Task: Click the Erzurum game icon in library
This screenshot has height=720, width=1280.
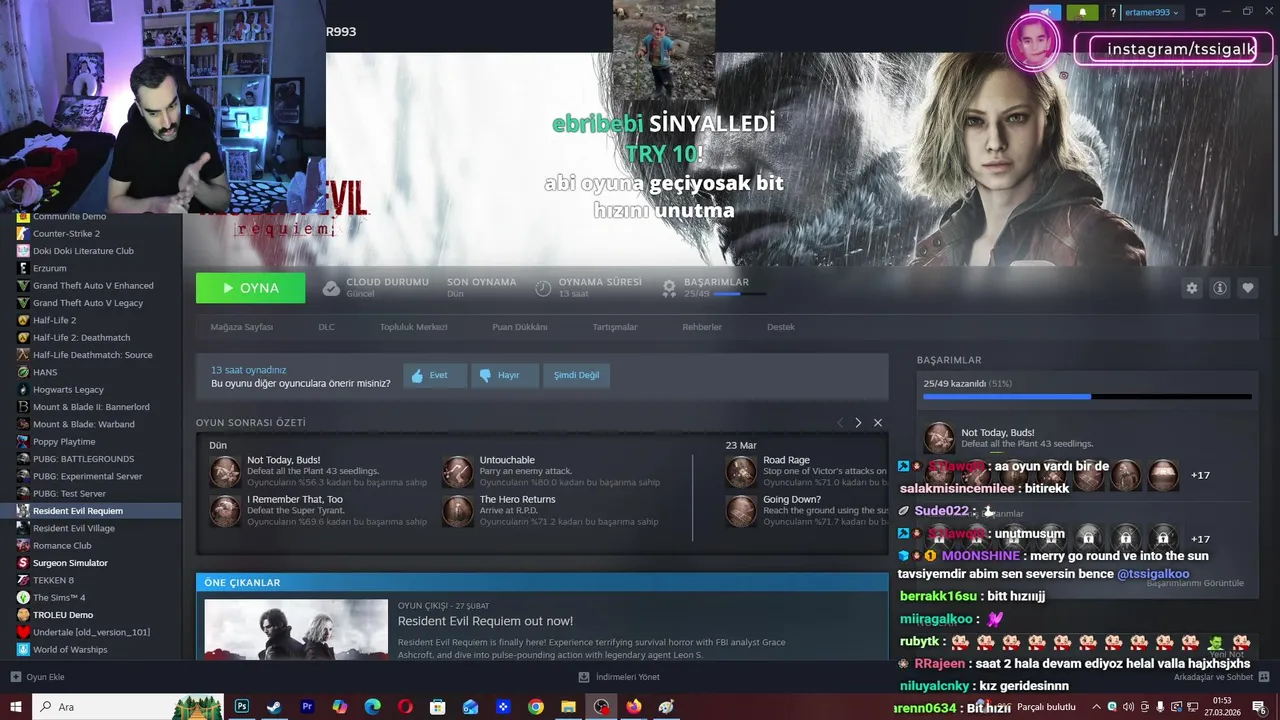Action: pyautogui.click(x=24, y=268)
